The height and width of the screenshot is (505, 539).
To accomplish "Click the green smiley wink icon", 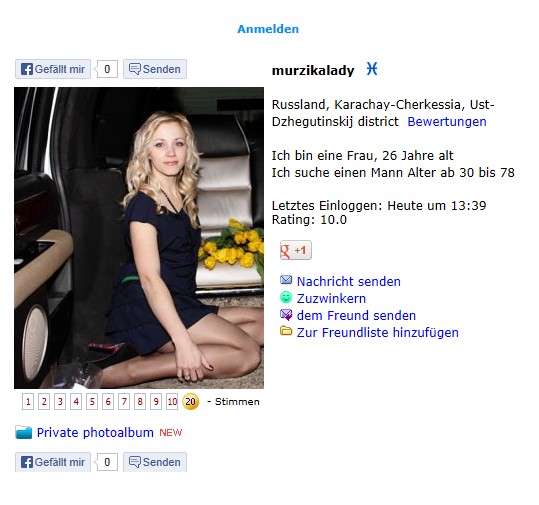I will click(x=286, y=297).
